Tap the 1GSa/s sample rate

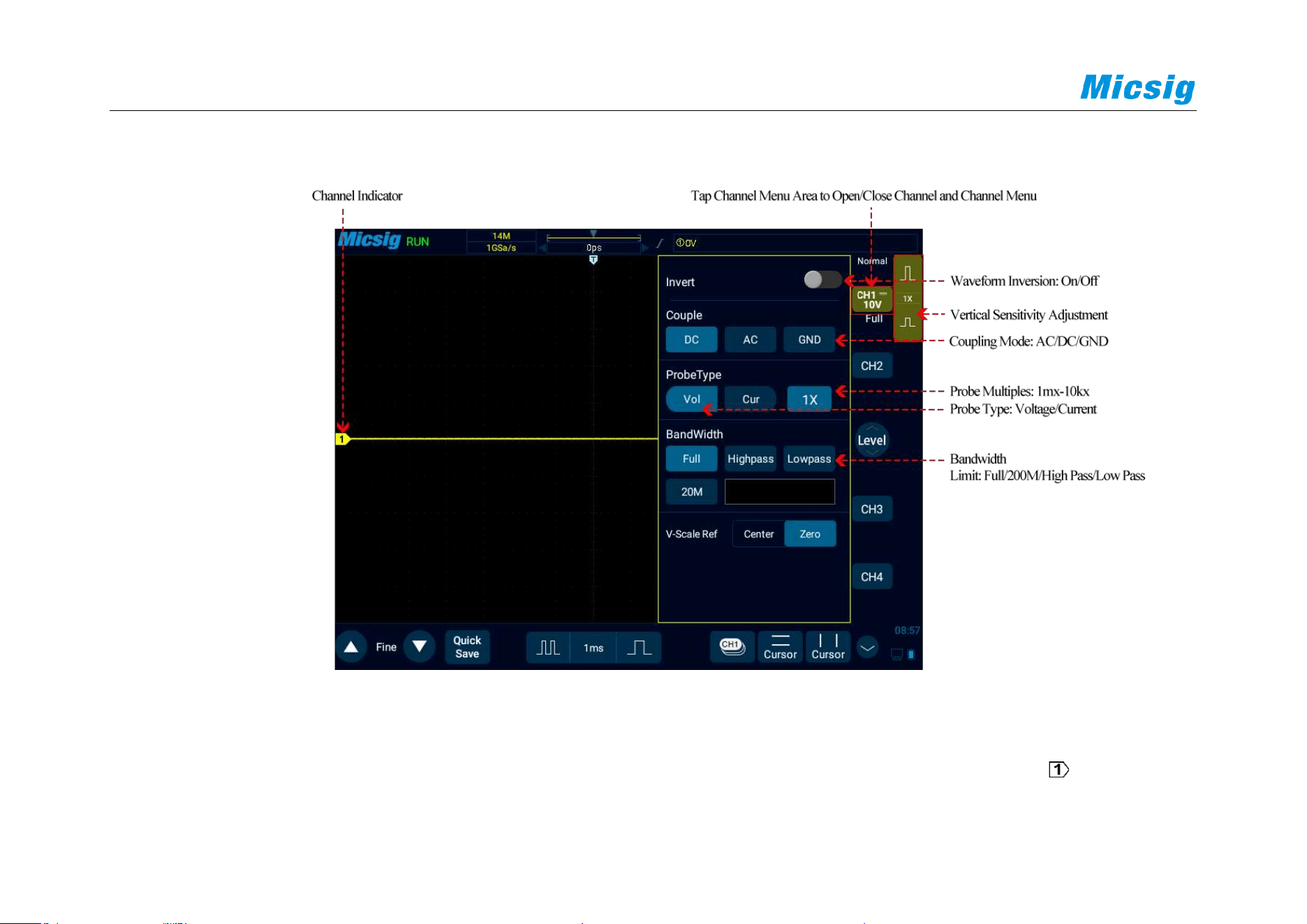coord(501,248)
